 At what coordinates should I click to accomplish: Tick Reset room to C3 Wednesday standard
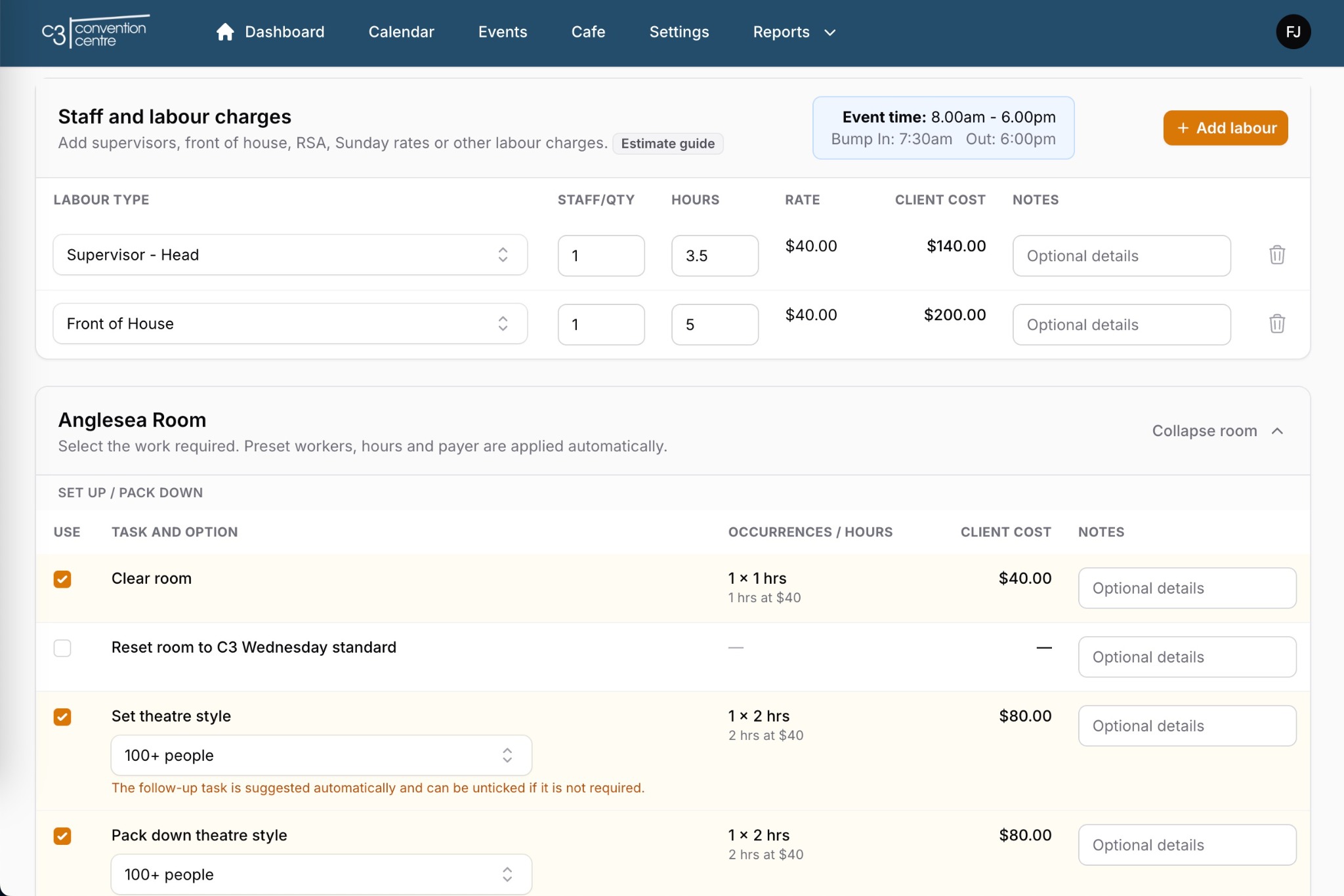[62, 648]
